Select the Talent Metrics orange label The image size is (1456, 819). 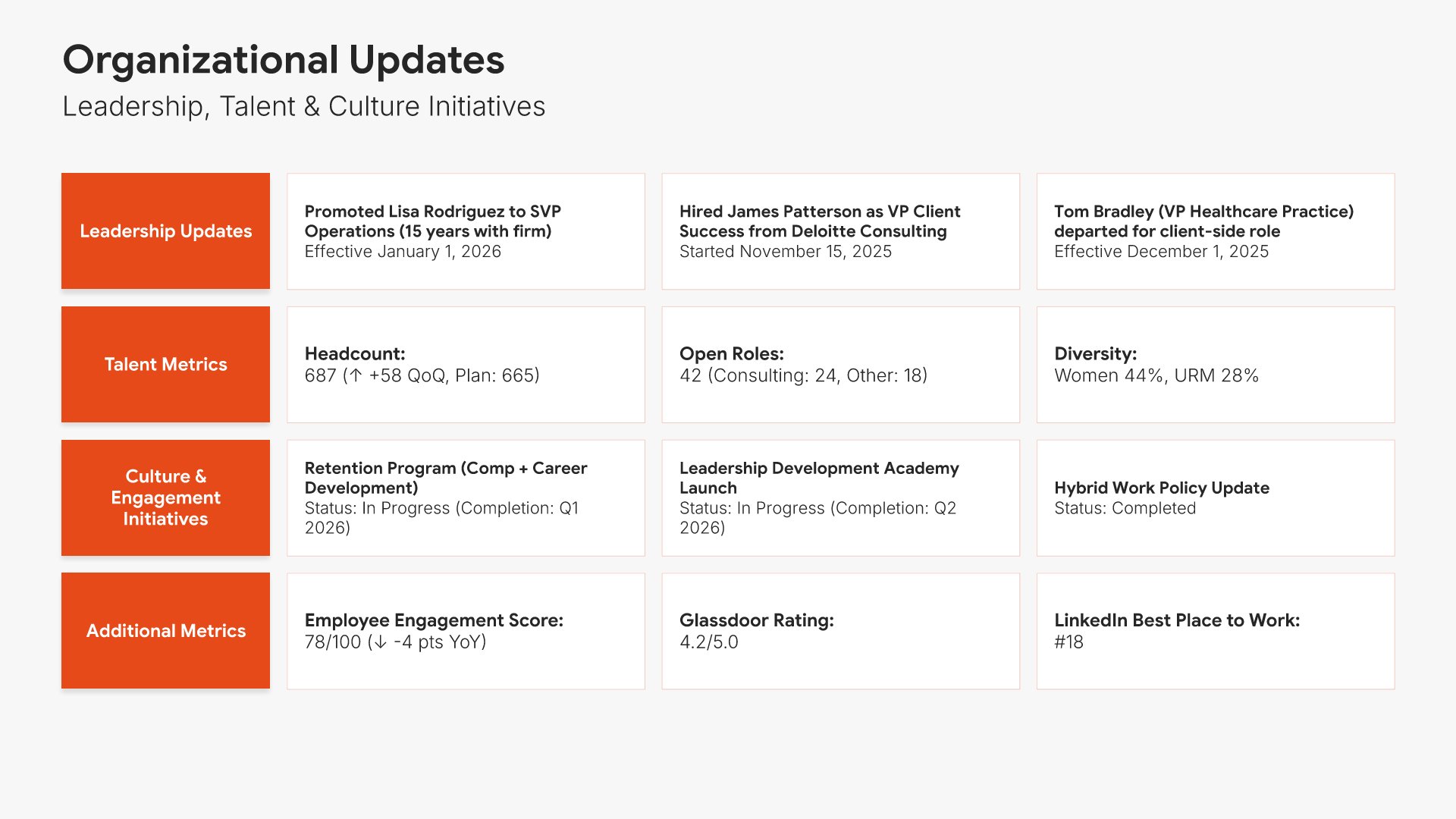165,365
